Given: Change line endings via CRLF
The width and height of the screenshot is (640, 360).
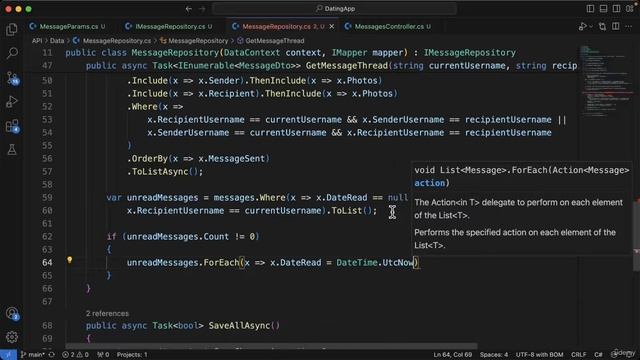Looking at the screenshot, I should click(x=578, y=355).
